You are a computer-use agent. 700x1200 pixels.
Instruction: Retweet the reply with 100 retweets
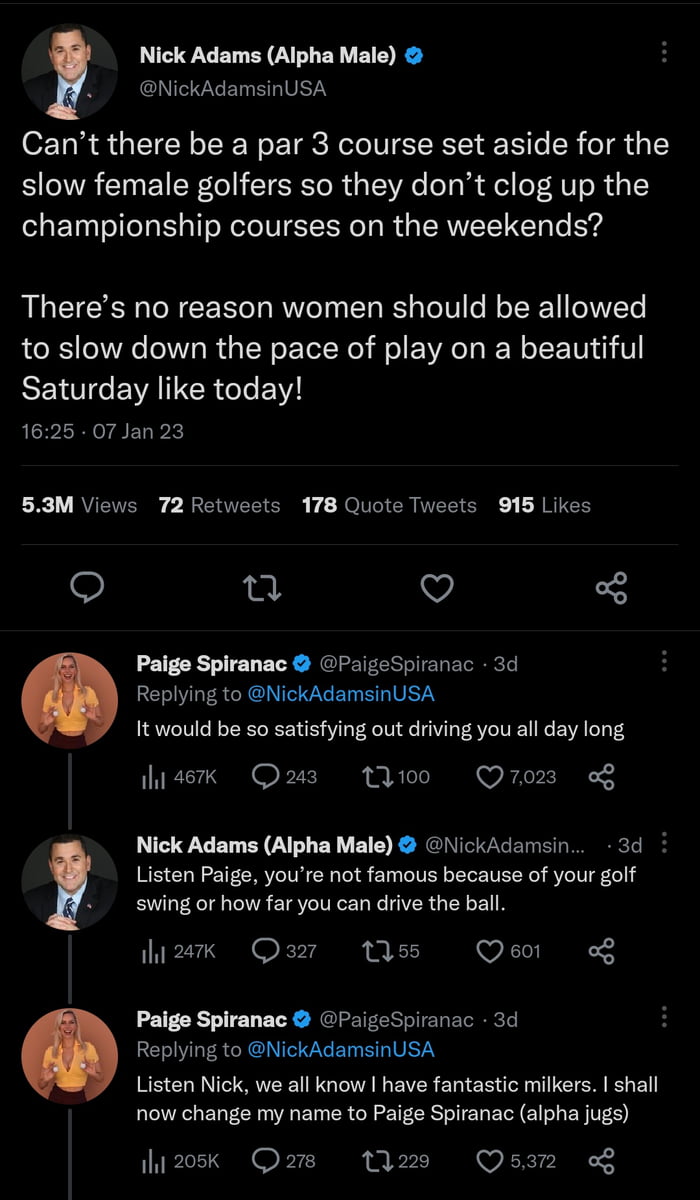click(383, 776)
